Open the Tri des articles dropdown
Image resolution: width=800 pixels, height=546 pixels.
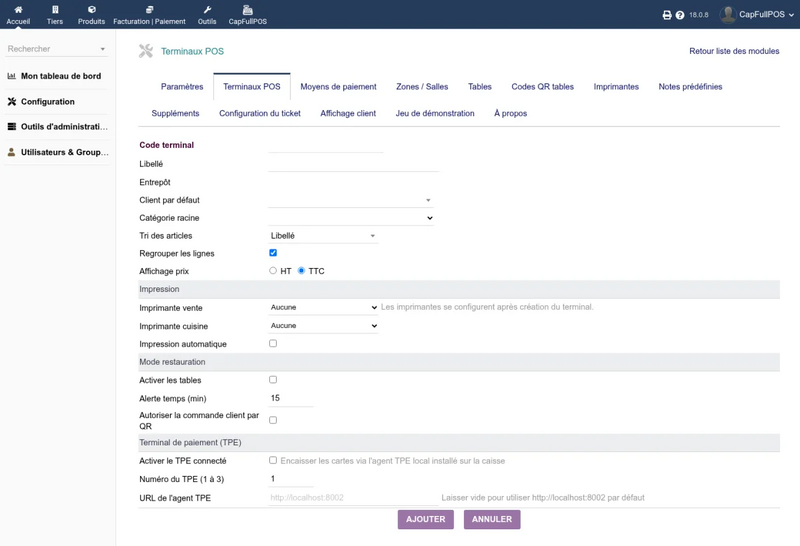pos(323,236)
